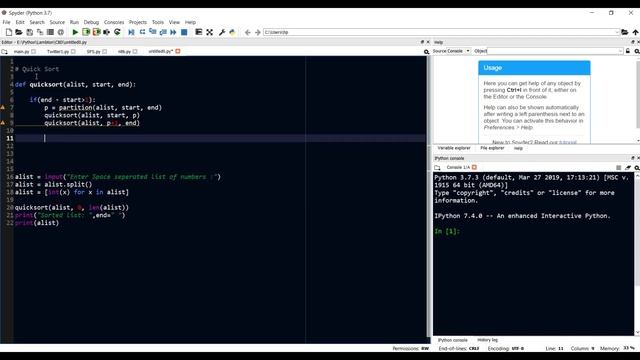Open Preferences wrench icon

point(222,32)
